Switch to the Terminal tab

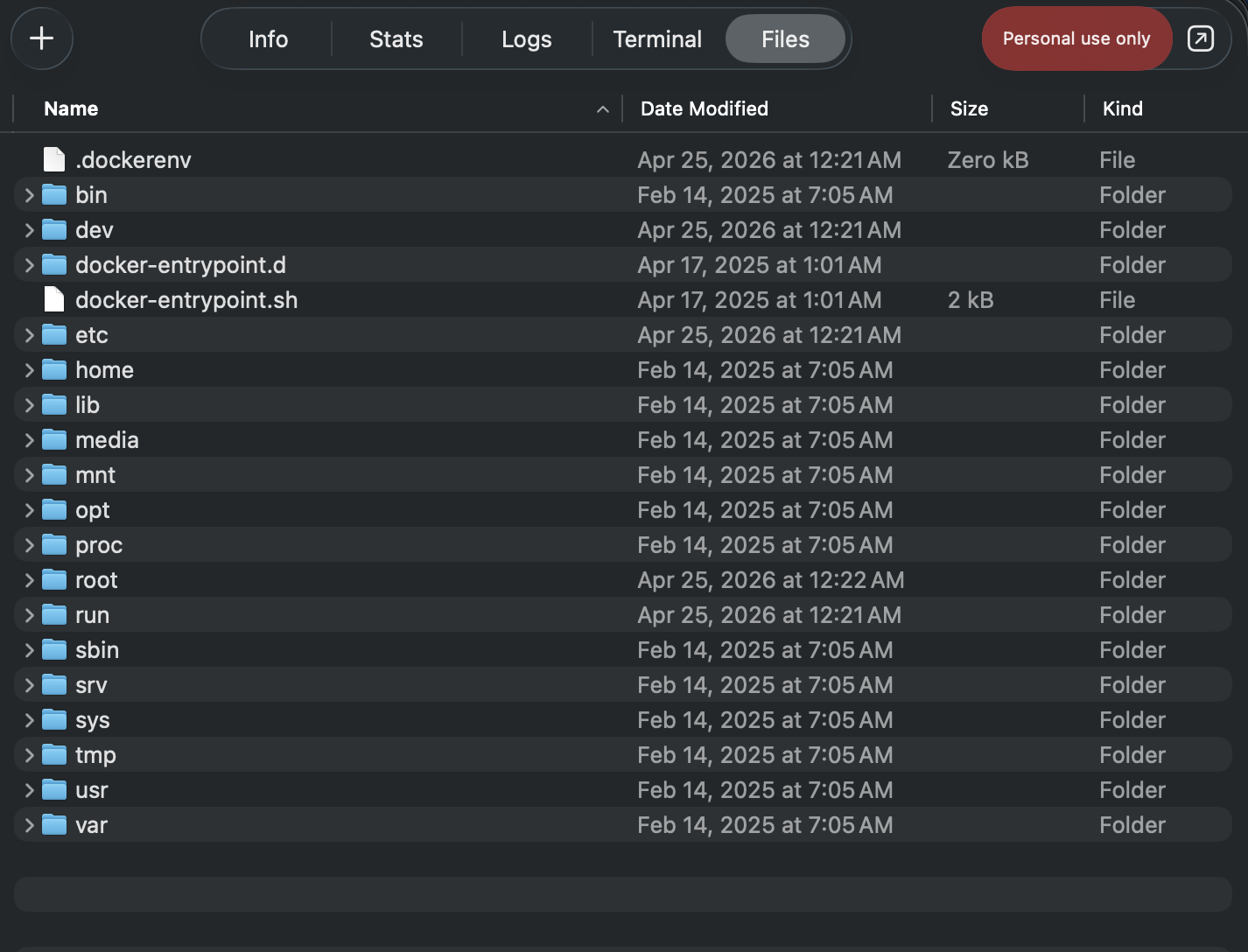pyautogui.click(x=657, y=38)
